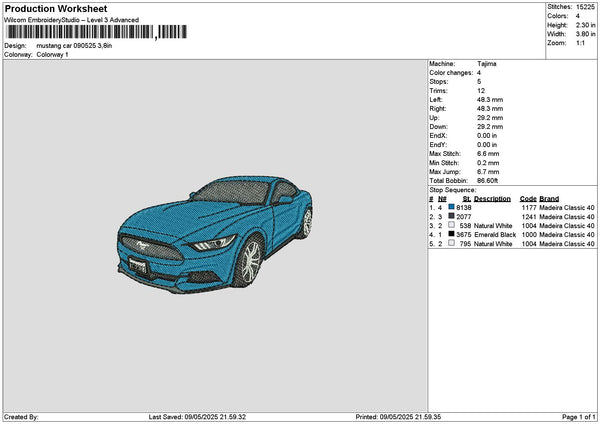Click the white swatch in the 795 row
Screen dimensions: 600x424
[x=452, y=243]
